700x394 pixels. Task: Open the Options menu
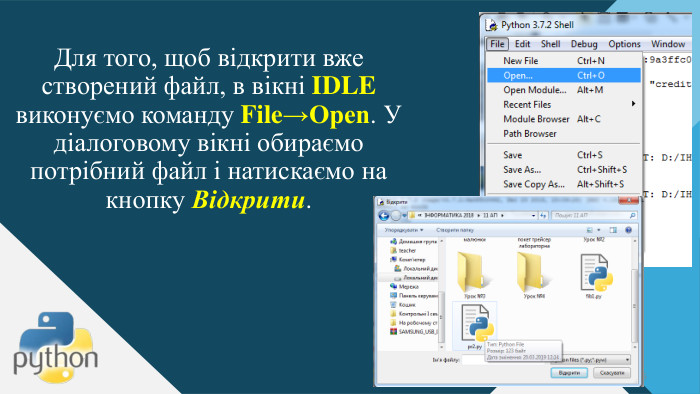click(624, 44)
